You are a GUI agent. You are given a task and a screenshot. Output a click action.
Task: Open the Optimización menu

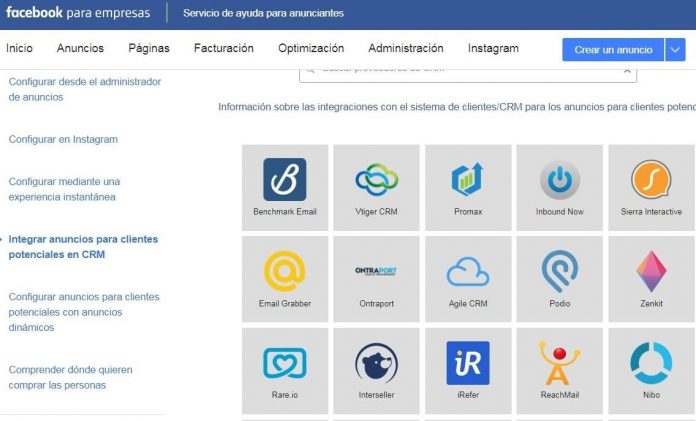(311, 48)
